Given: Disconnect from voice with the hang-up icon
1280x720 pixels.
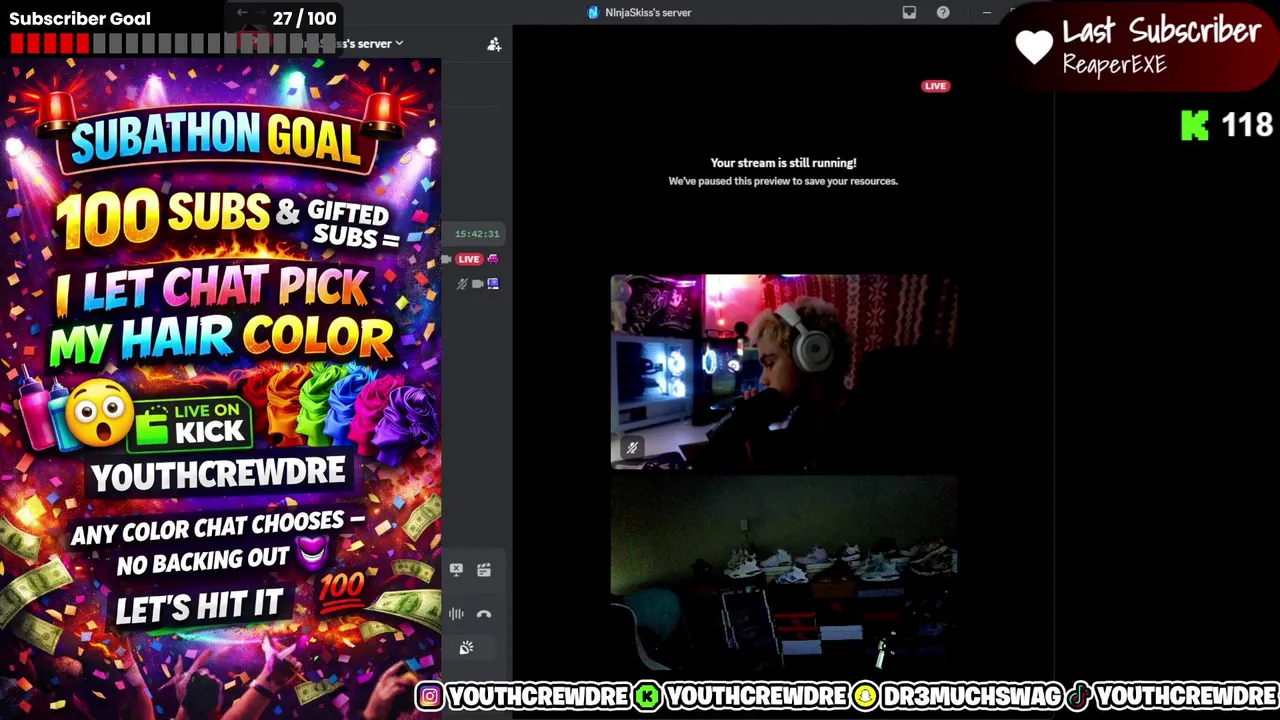Looking at the screenshot, I should [x=484, y=614].
